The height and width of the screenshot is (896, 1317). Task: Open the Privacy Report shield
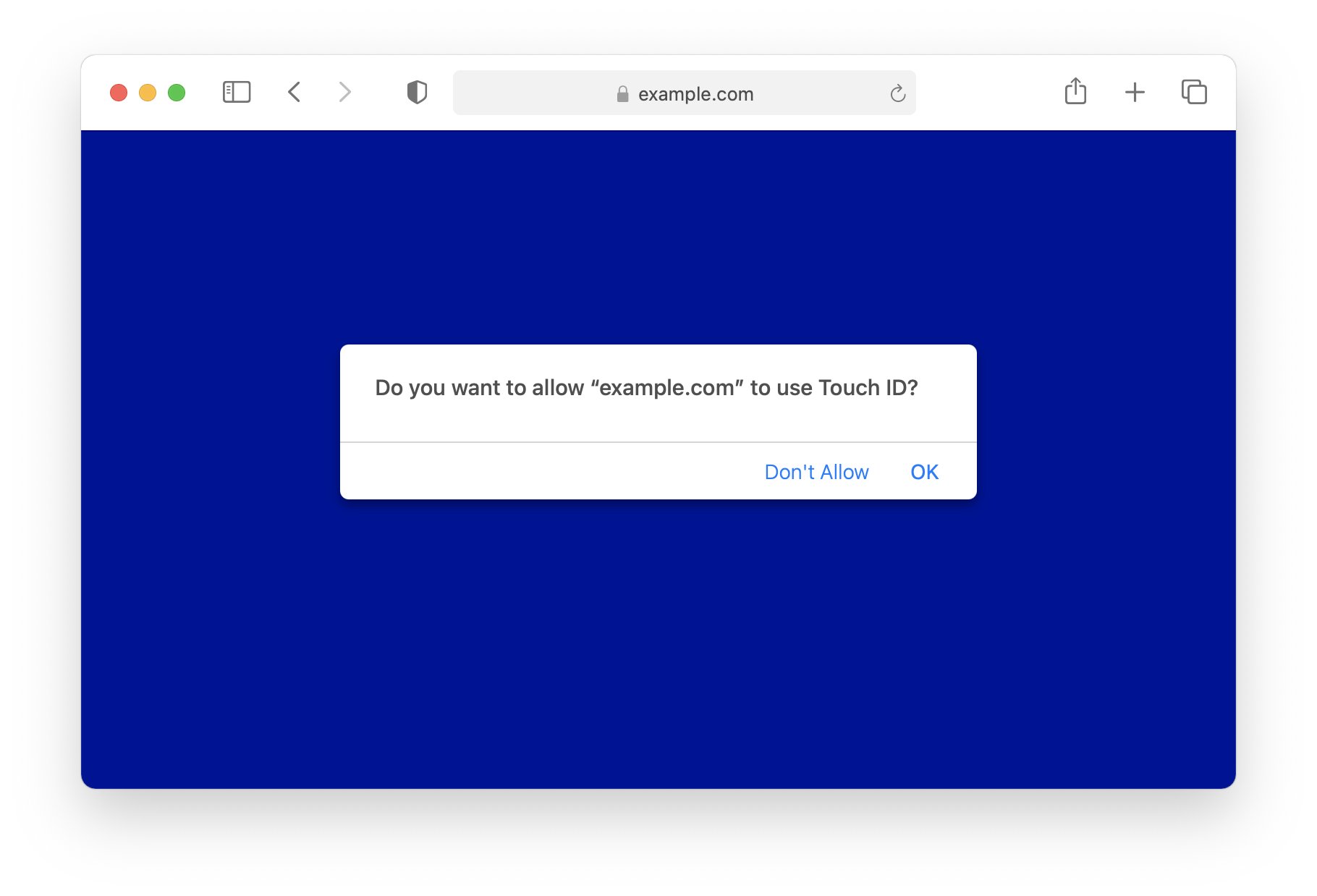point(418,92)
